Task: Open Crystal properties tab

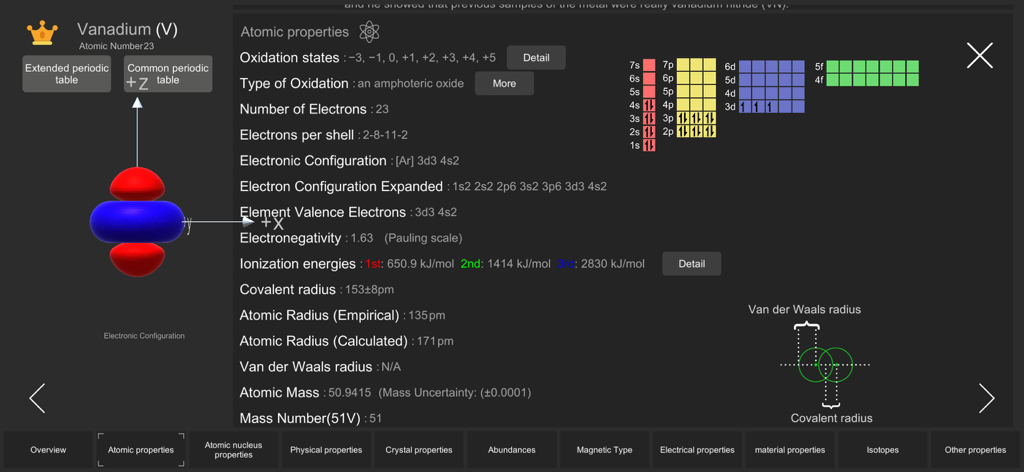Action: [419, 450]
